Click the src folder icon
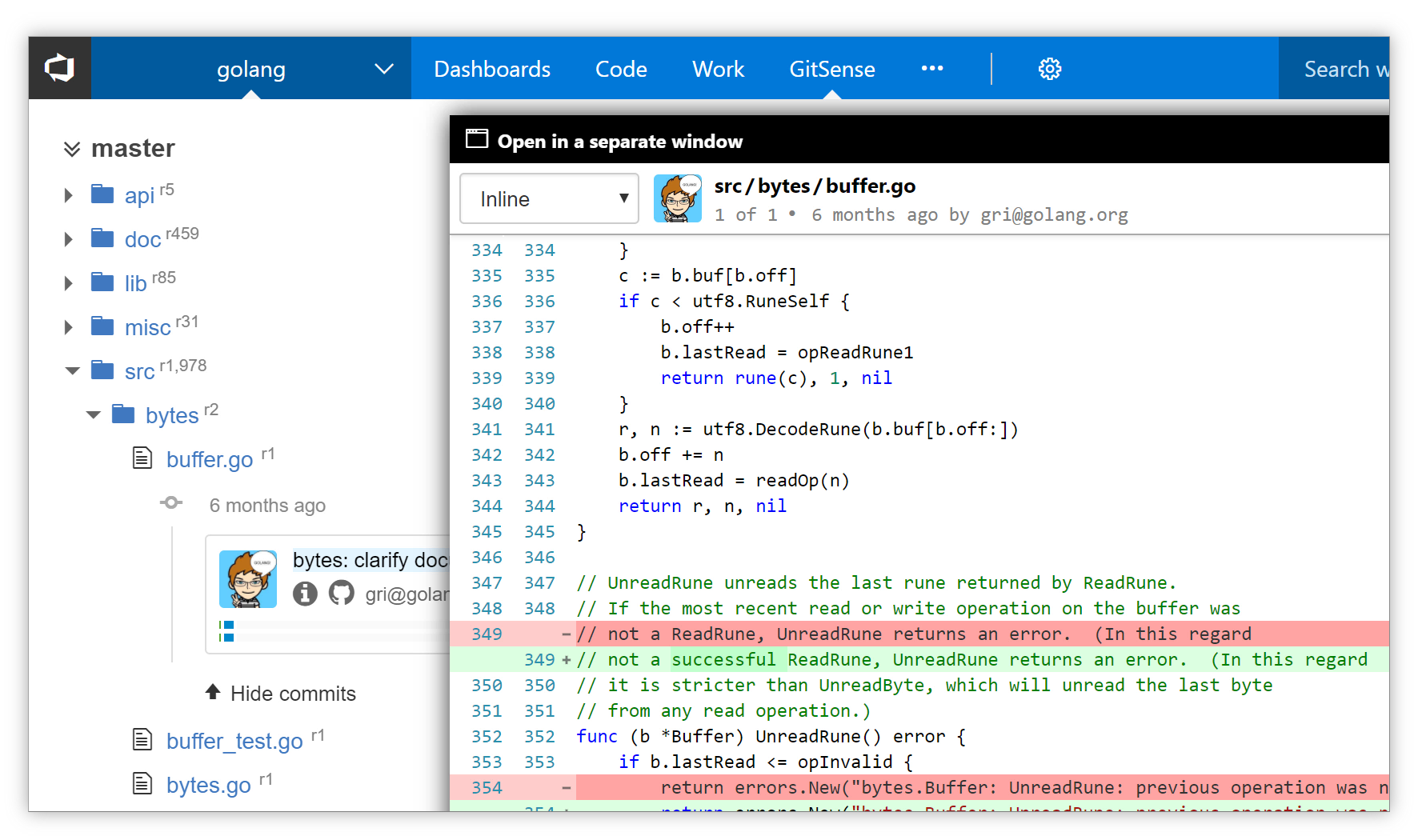Screen dimensions: 1418x840 pyautogui.click(x=102, y=370)
